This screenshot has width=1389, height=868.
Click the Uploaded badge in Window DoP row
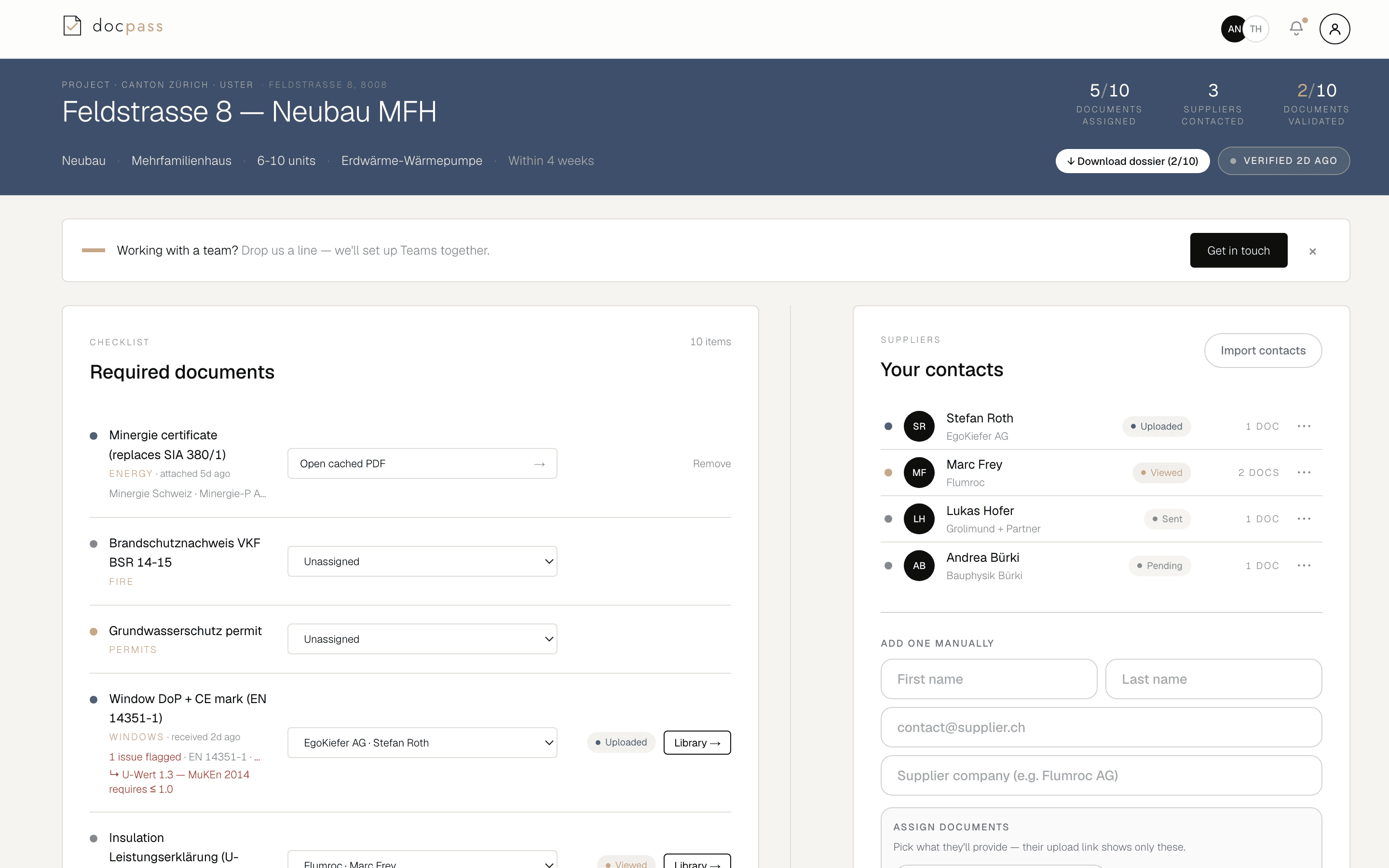coord(621,742)
